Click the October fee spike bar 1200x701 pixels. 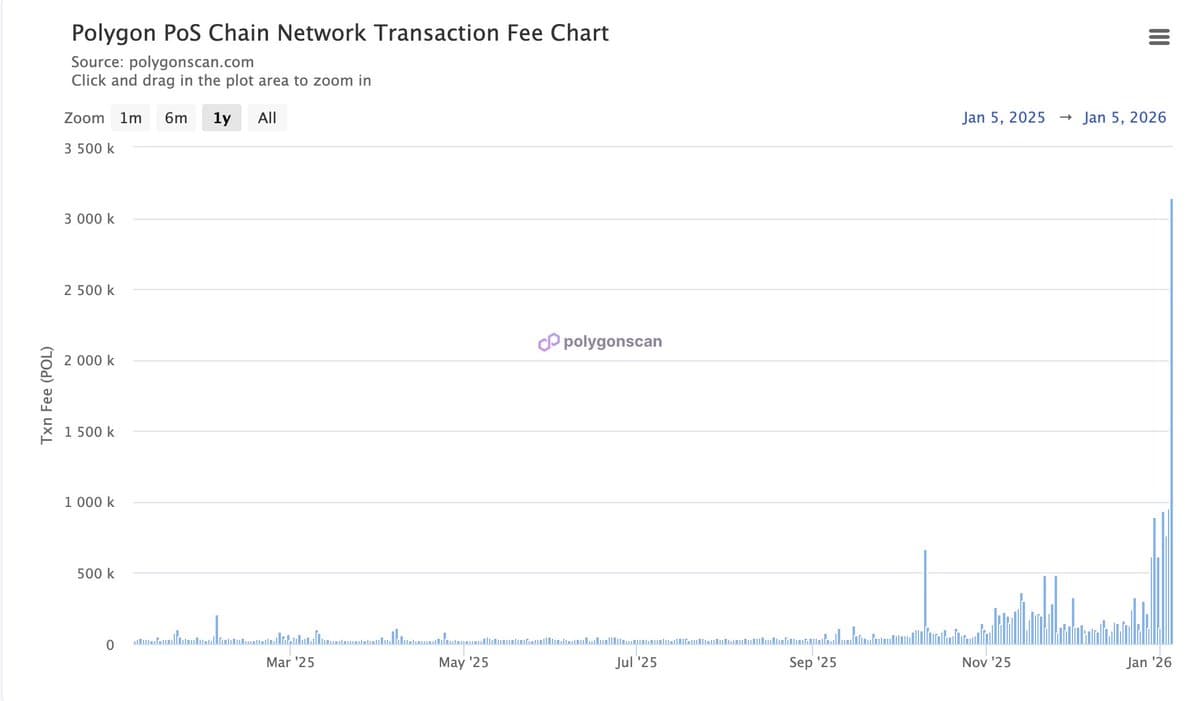point(925,595)
